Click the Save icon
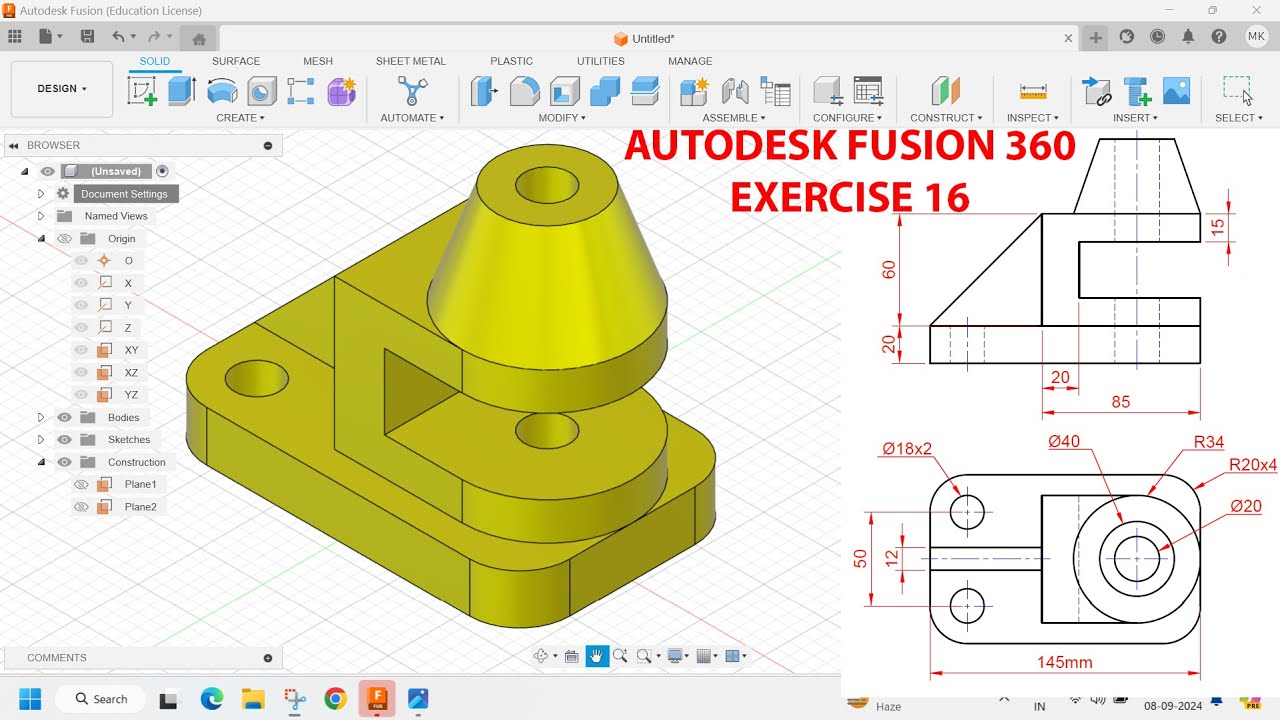The image size is (1280, 720). coord(87,37)
